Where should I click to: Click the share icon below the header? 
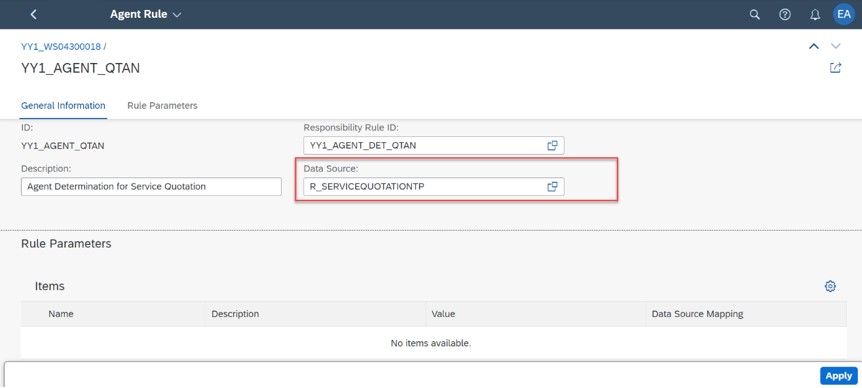[835, 68]
